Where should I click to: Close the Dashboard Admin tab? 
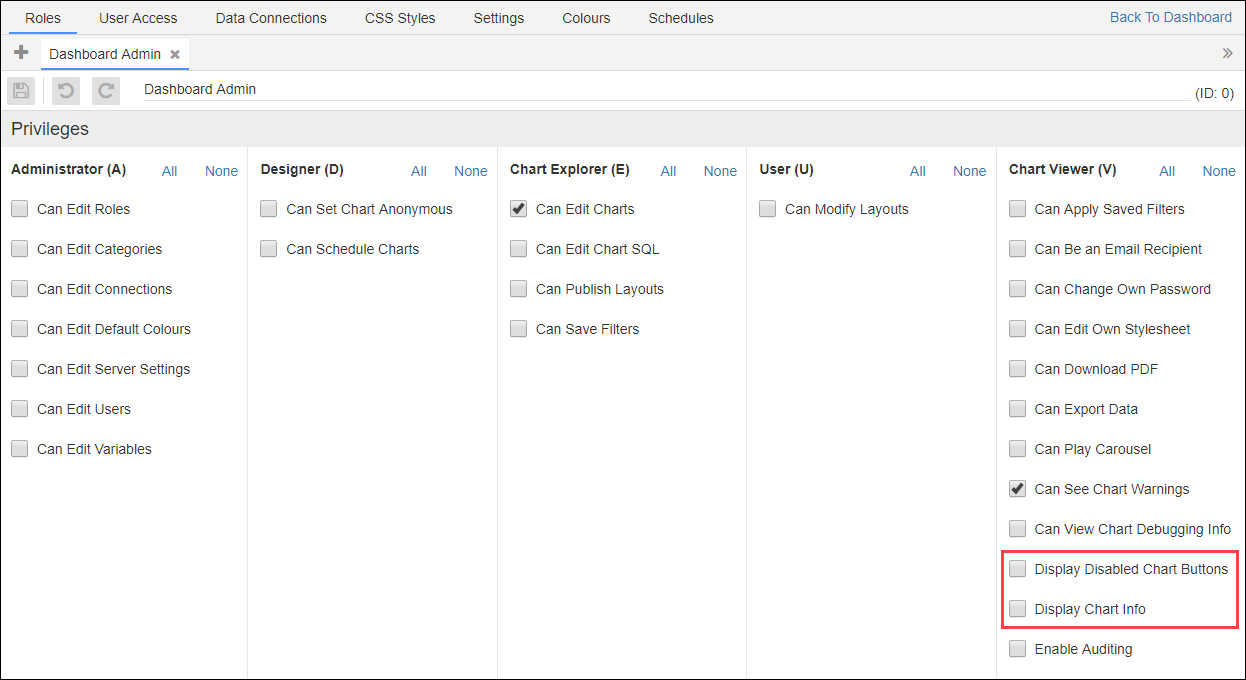tap(176, 55)
